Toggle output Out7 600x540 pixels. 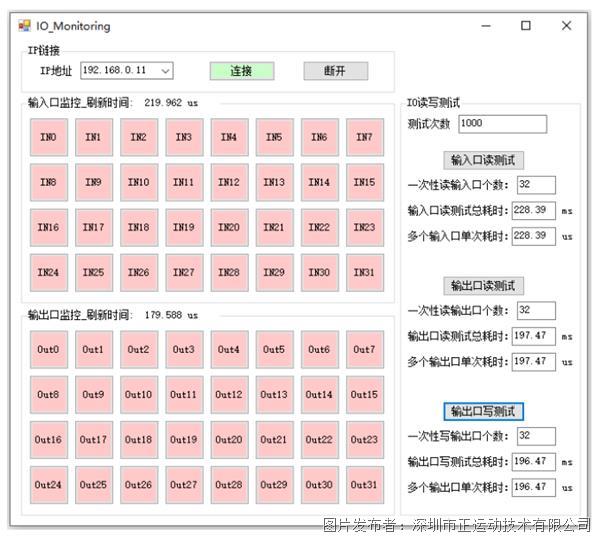tap(365, 349)
